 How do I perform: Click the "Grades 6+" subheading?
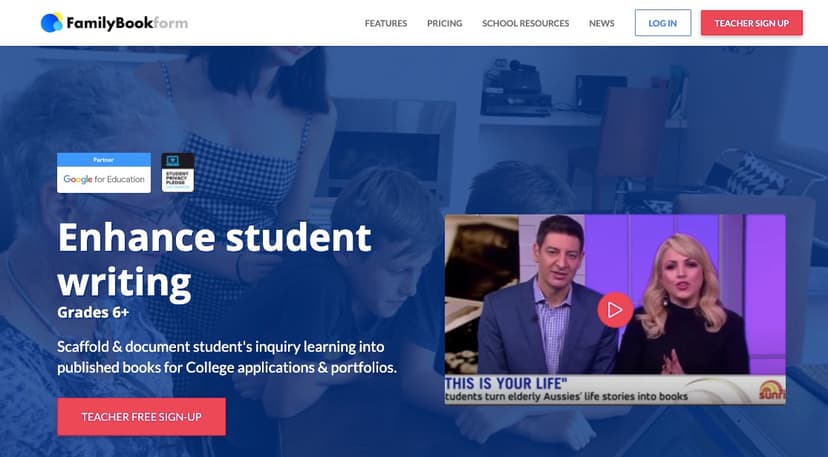pyautogui.click(x=93, y=313)
